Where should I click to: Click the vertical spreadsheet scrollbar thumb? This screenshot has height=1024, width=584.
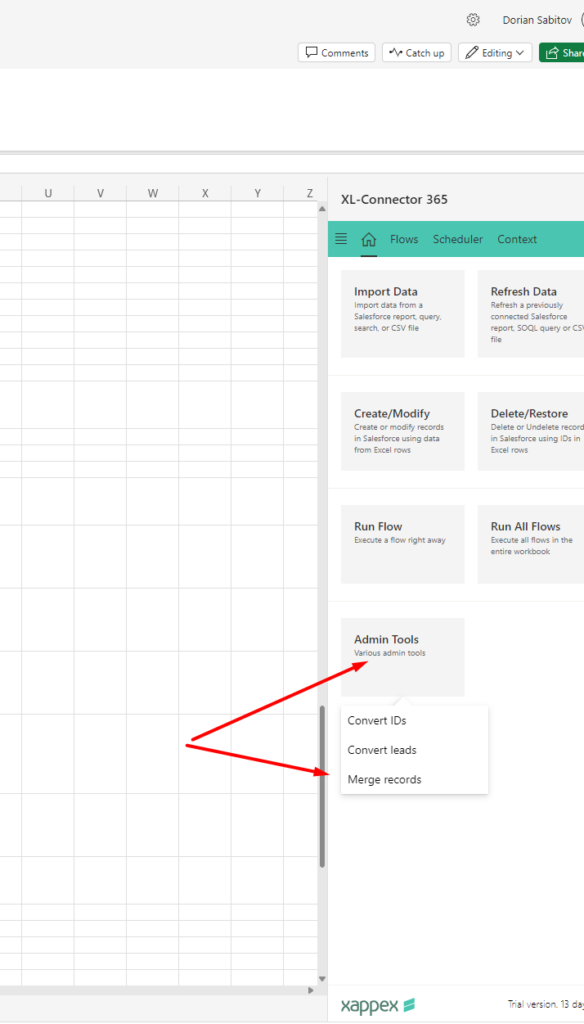(x=322, y=786)
